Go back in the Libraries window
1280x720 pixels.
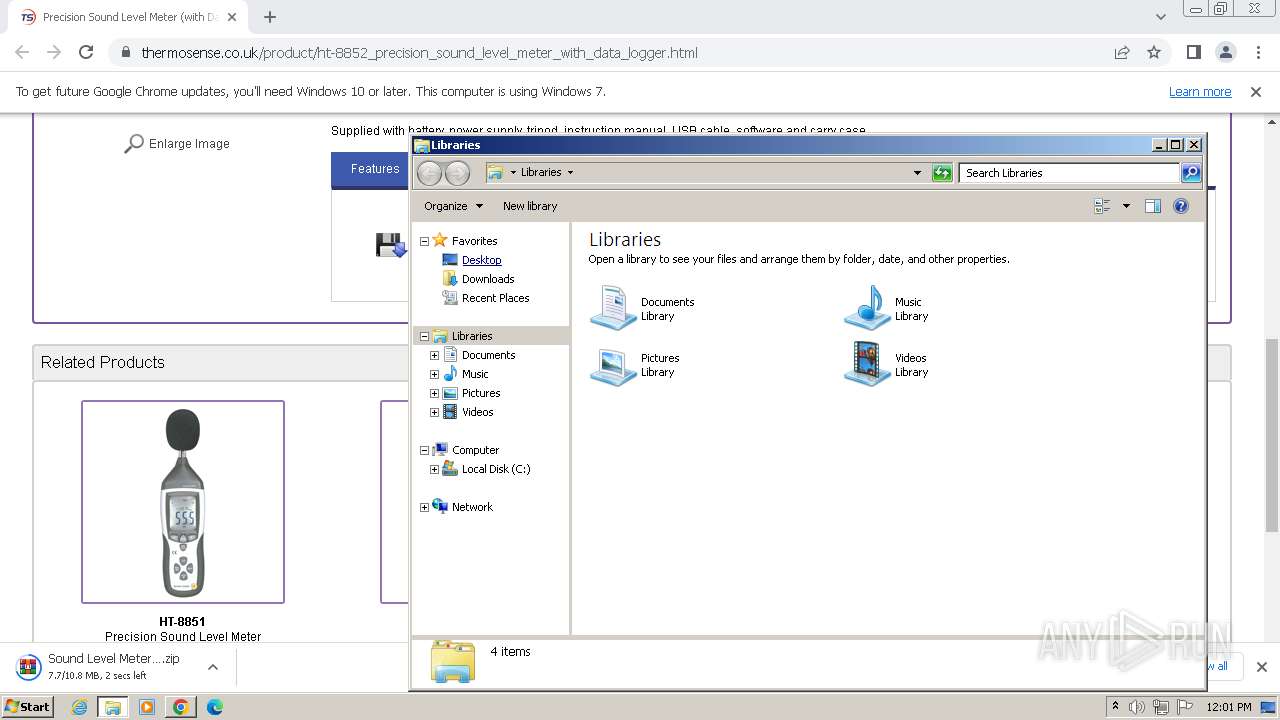click(x=429, y=173)
